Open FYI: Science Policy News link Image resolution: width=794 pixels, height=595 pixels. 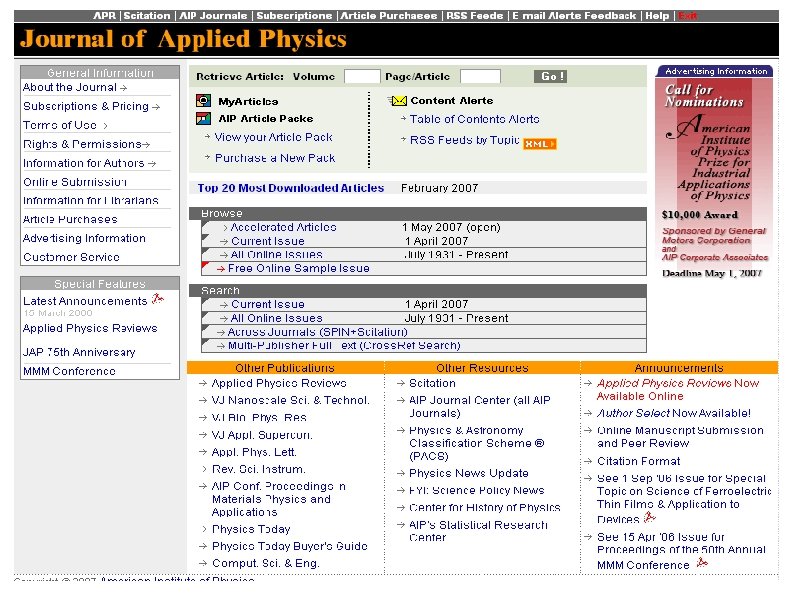tap(477, 490)
